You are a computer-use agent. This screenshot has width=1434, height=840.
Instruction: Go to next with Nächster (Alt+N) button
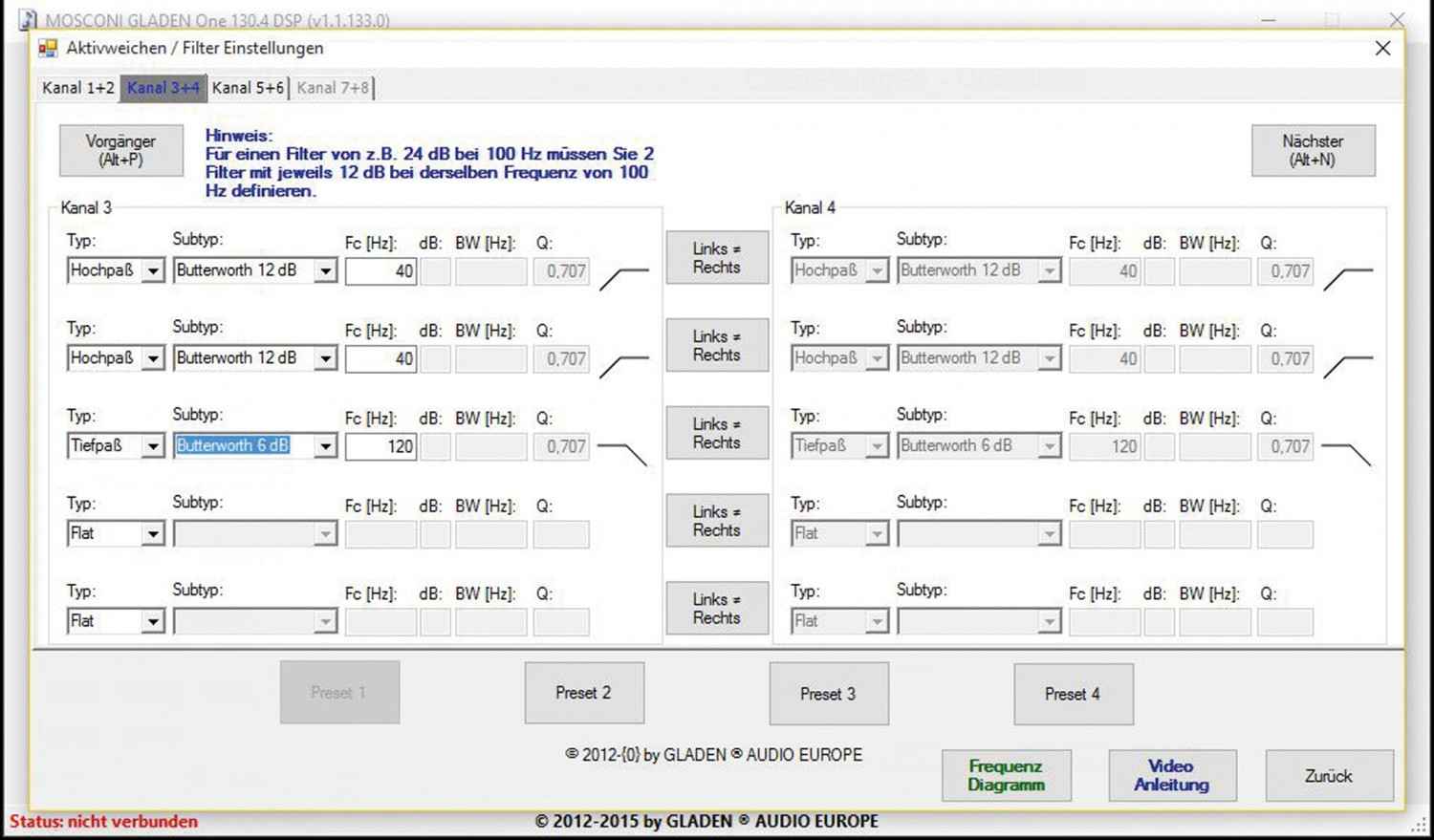1314,150
